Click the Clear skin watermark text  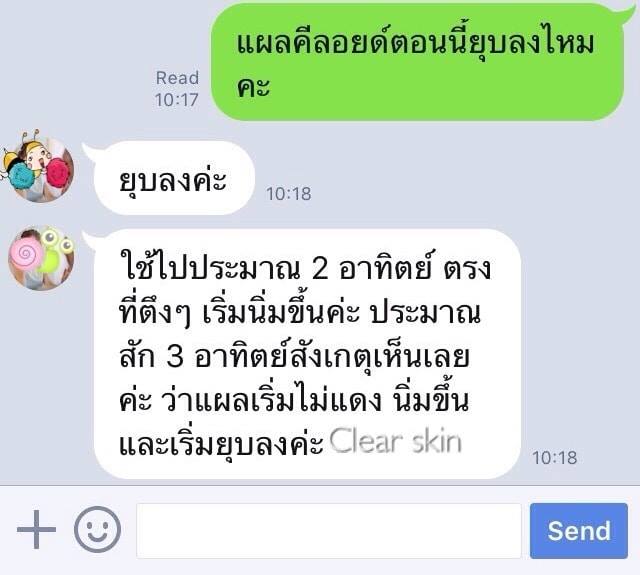[x=395, y=441]
